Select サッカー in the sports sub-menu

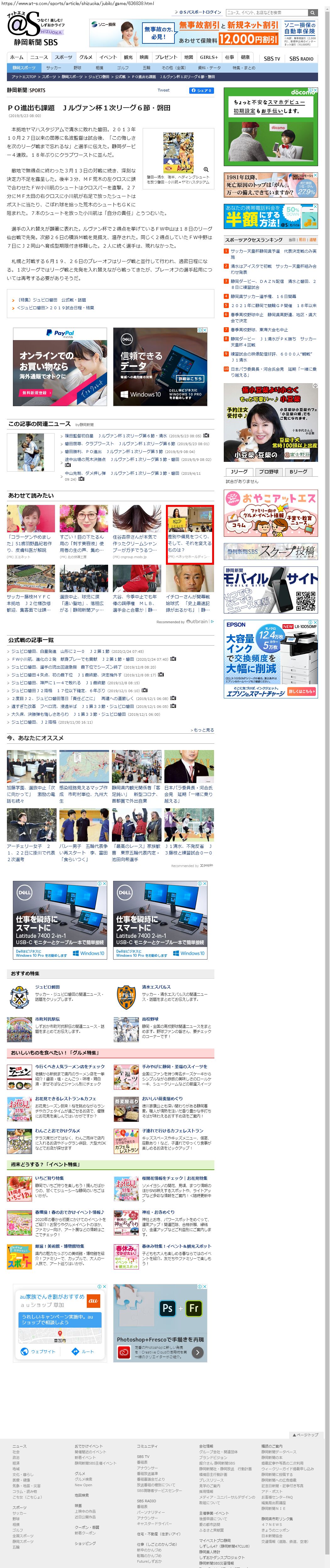coord(53,68)
